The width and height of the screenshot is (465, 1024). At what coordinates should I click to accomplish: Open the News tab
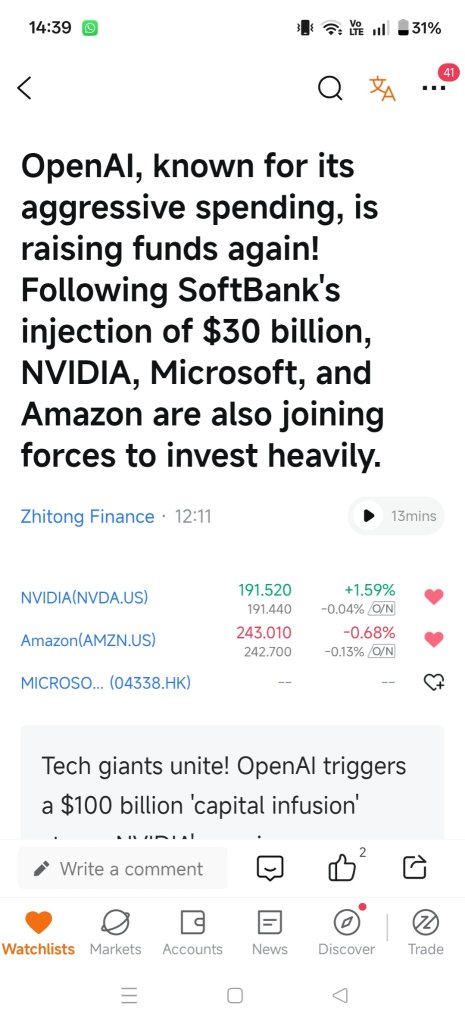pos(270,933)
